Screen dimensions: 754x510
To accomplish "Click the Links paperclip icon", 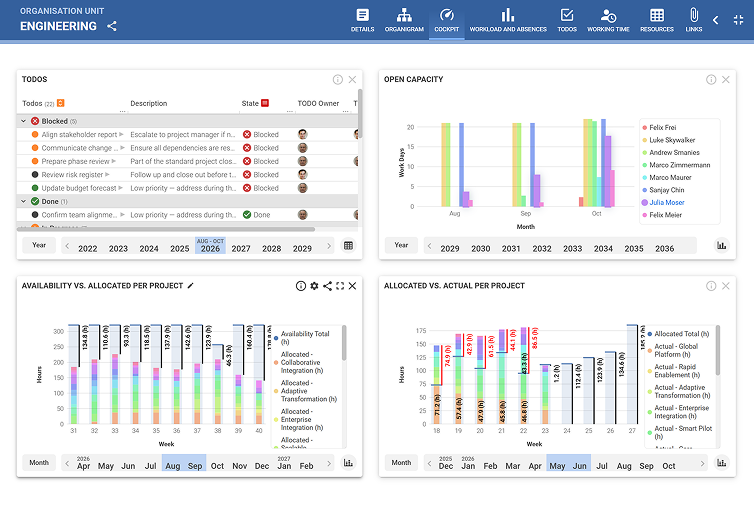I will point(693,15).
